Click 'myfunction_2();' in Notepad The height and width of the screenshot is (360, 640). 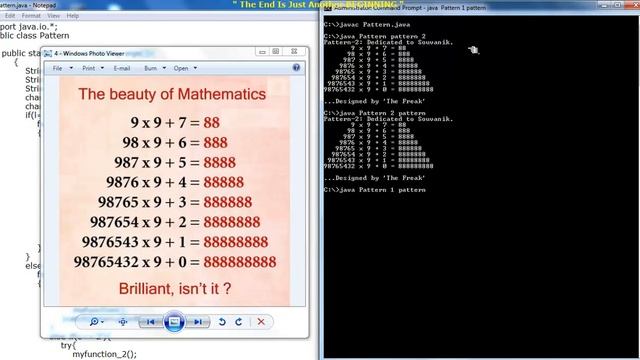click(x=104, y=354)
